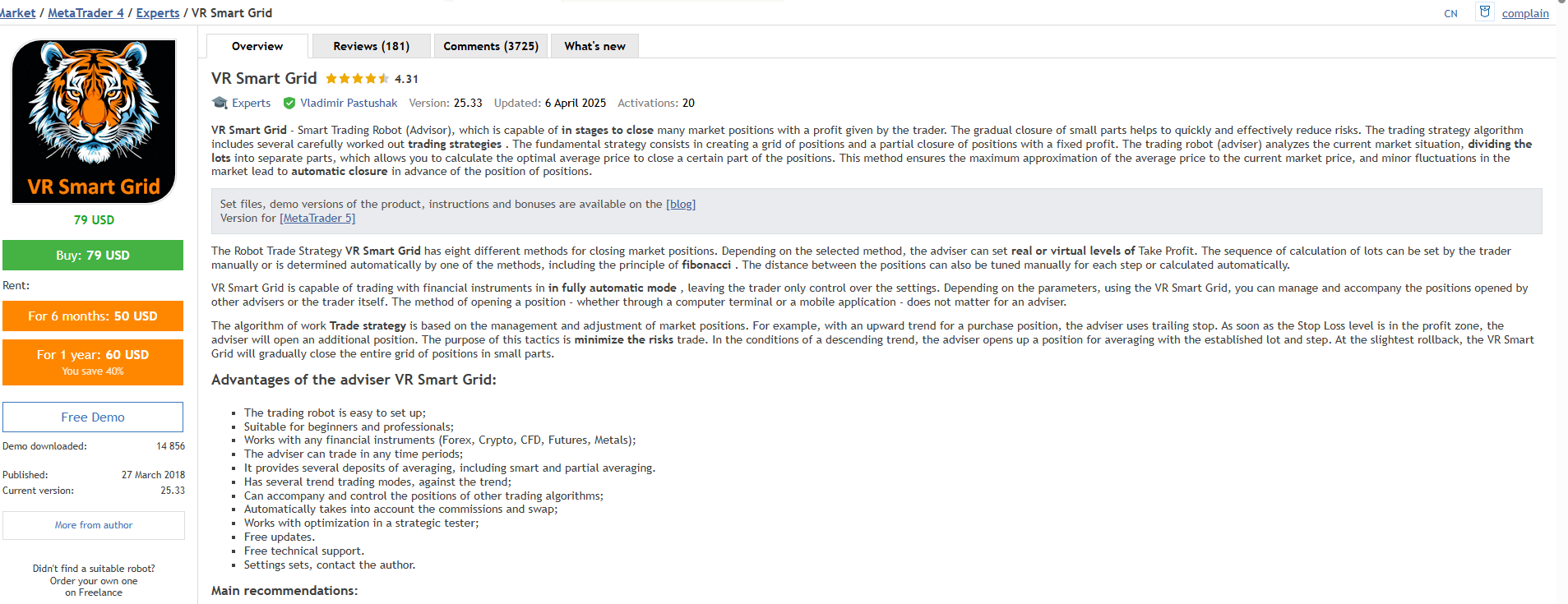The image size is (1568, 604).
Task: Click the Experts graduation cap icon
Action: coord(220,103)
